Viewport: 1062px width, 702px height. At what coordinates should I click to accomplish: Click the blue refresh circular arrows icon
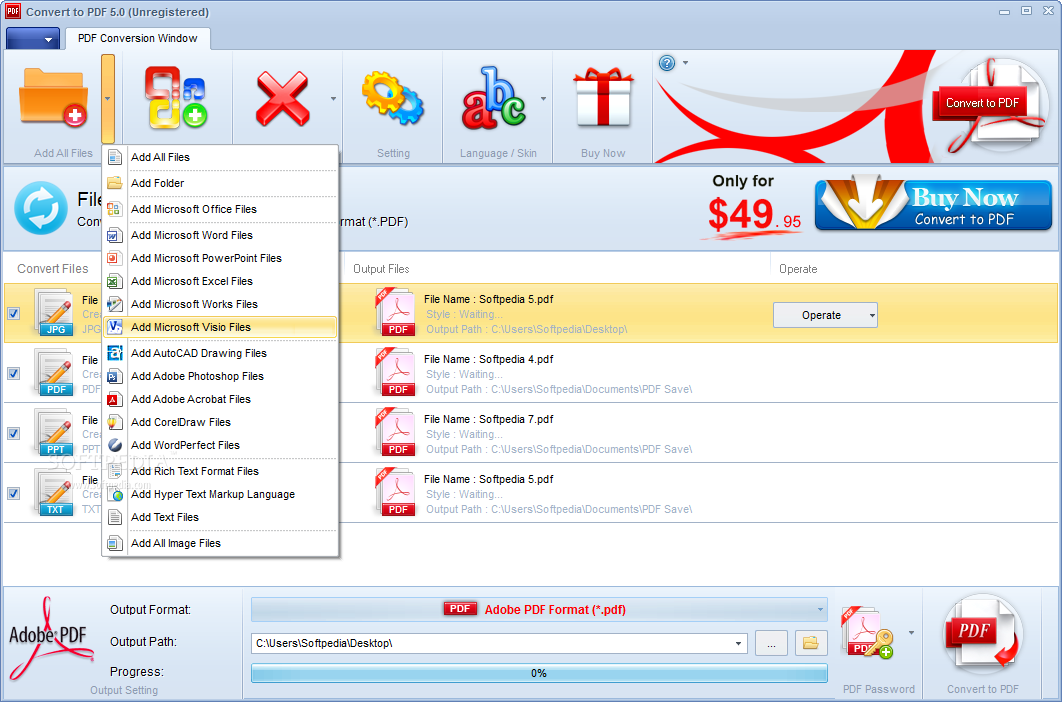[x=41, y=208]
